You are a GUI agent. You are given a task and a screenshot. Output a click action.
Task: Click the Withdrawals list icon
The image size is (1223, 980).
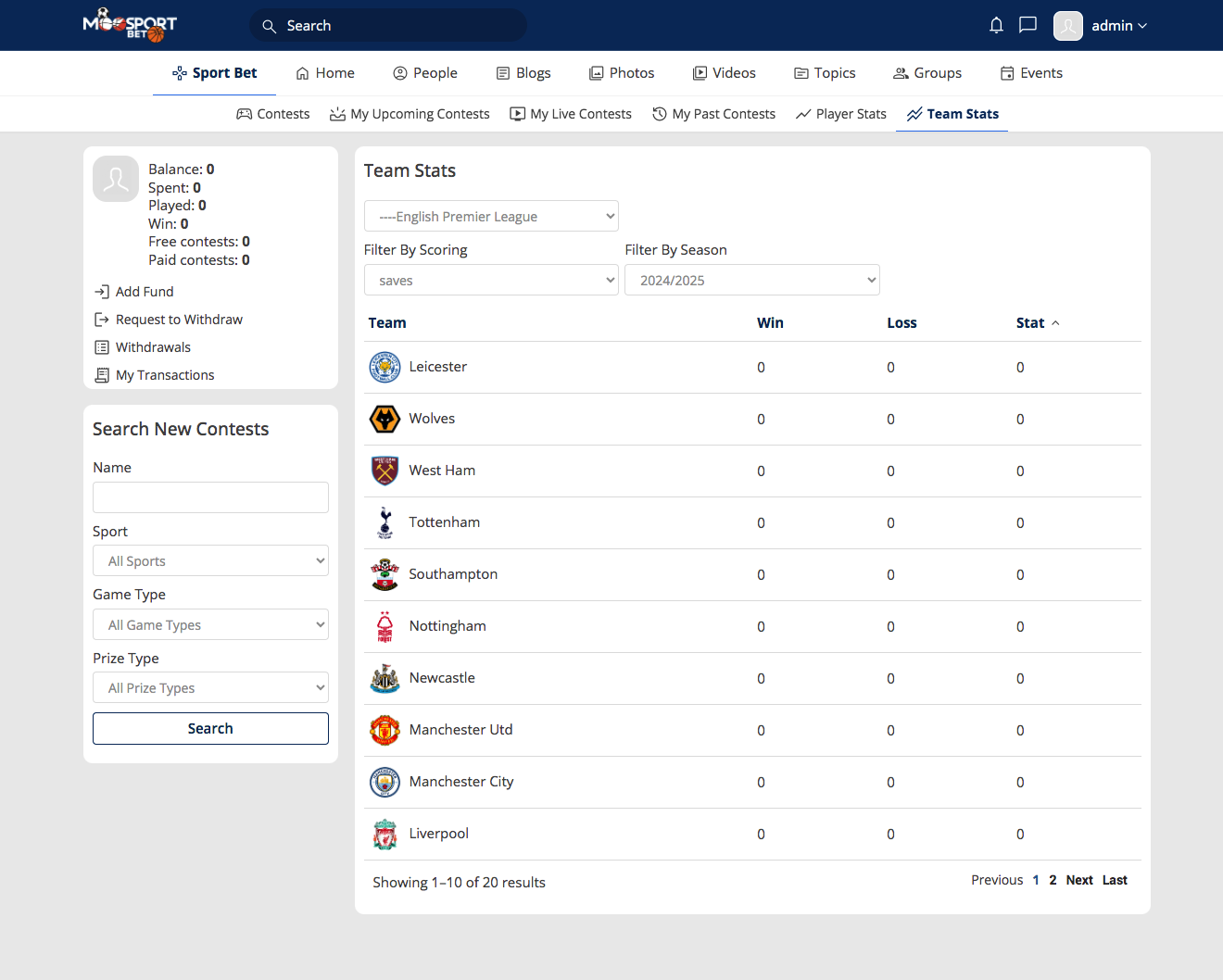pos(102,347)
